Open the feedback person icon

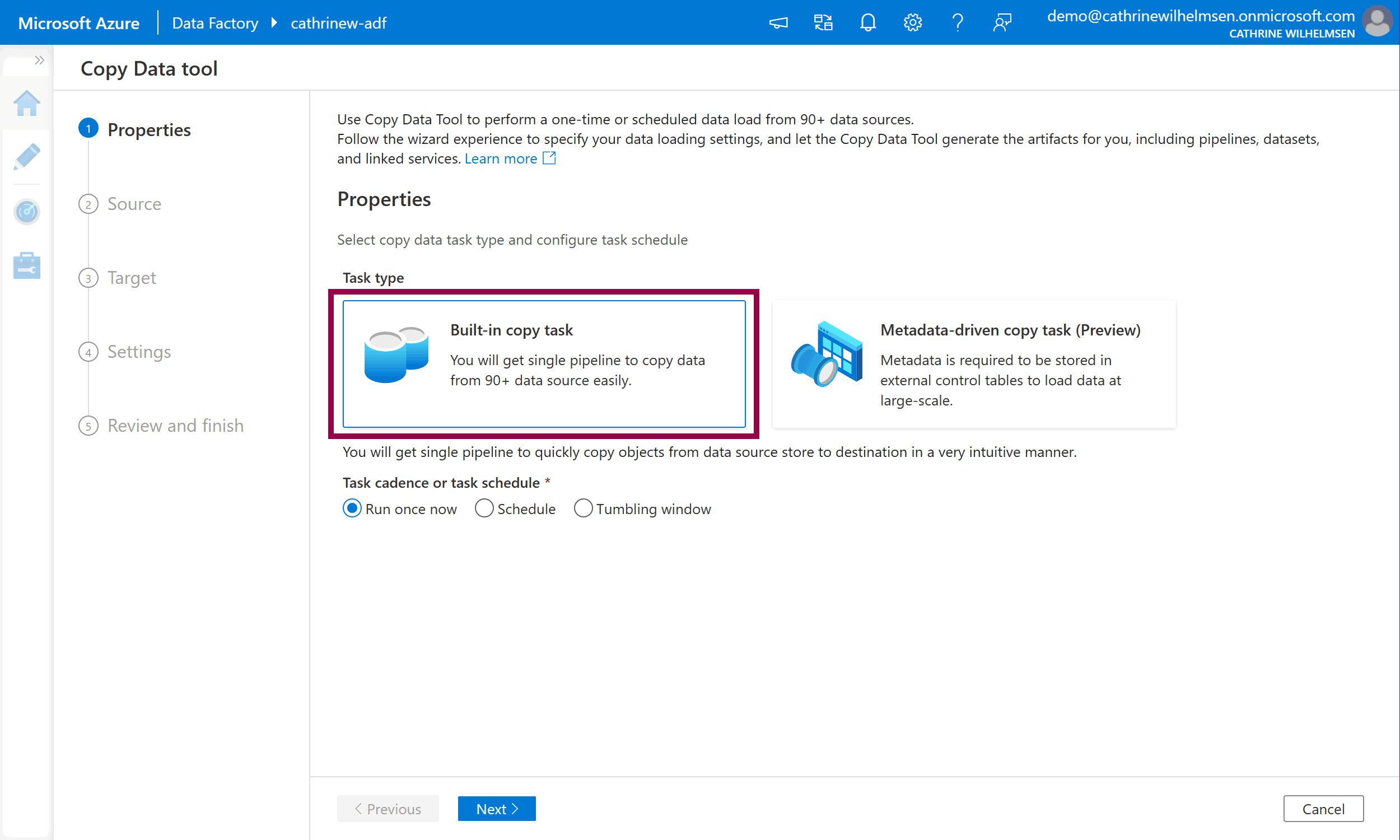tap(1002, 22)
